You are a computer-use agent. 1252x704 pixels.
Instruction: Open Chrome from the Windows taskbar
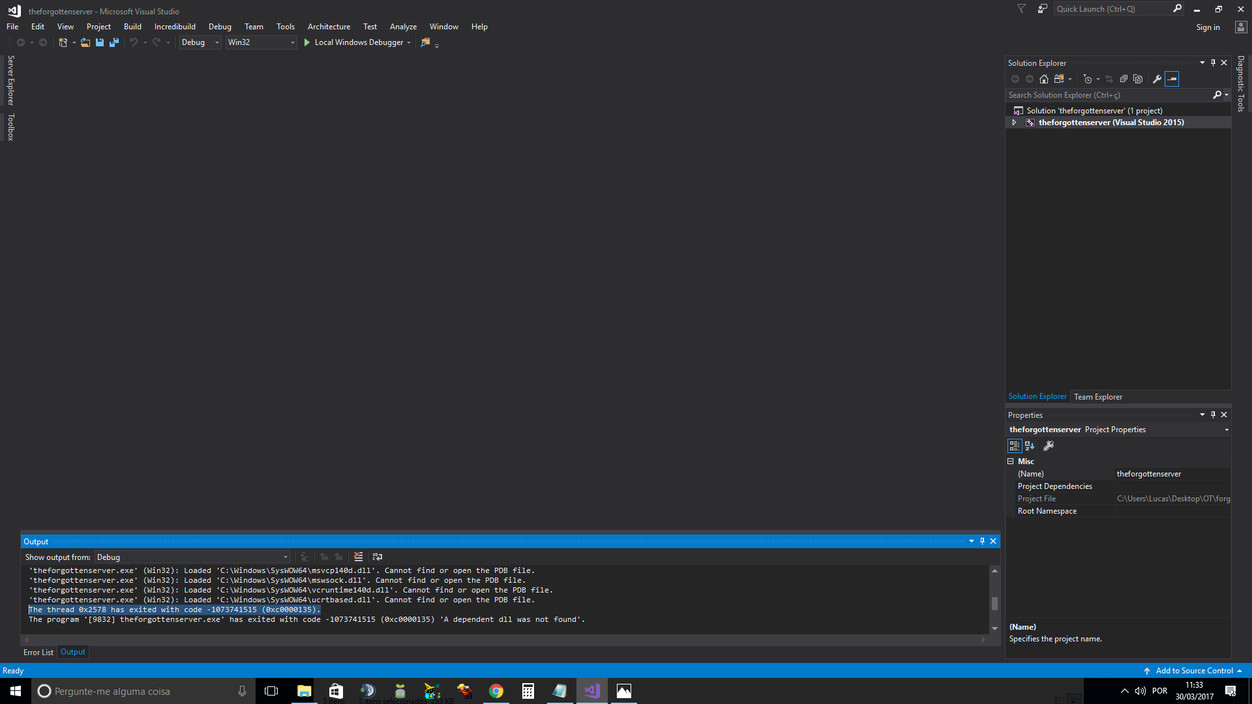pyautogui.click(x=496, y=691)
